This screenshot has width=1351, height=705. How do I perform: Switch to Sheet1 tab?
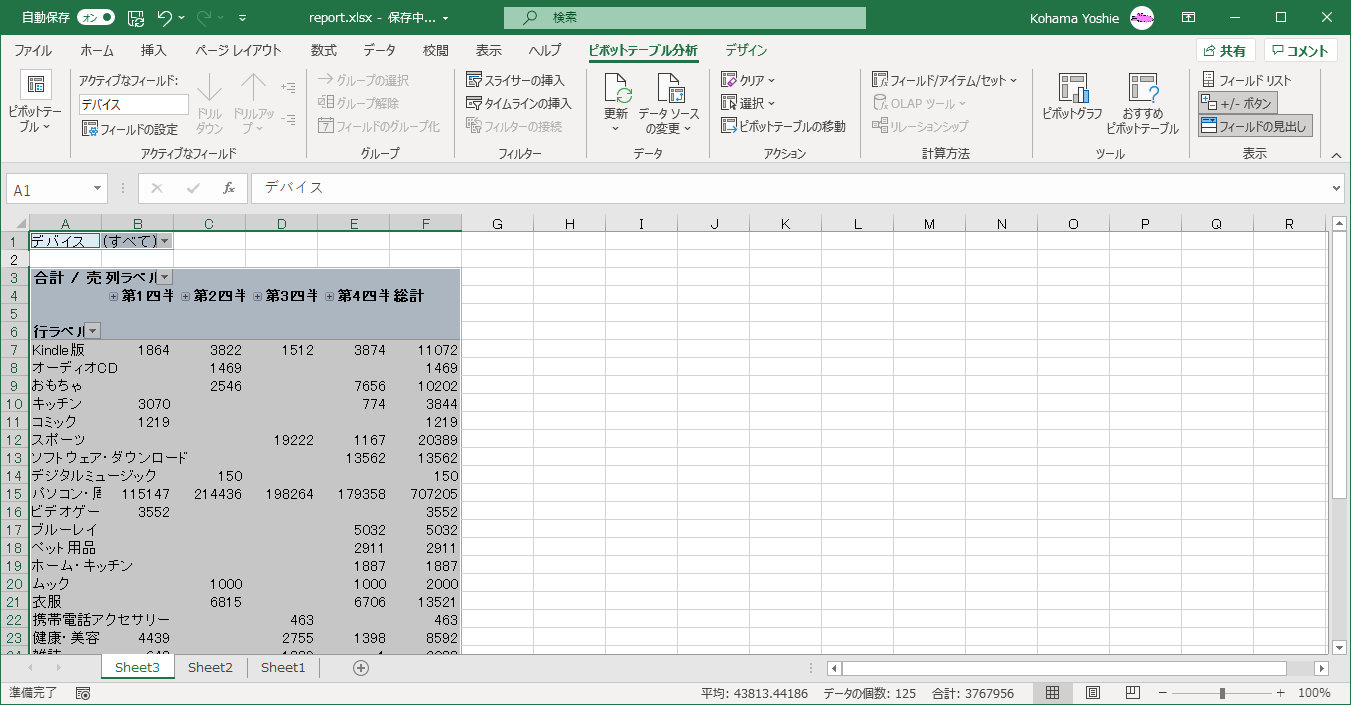pos(283,668)
